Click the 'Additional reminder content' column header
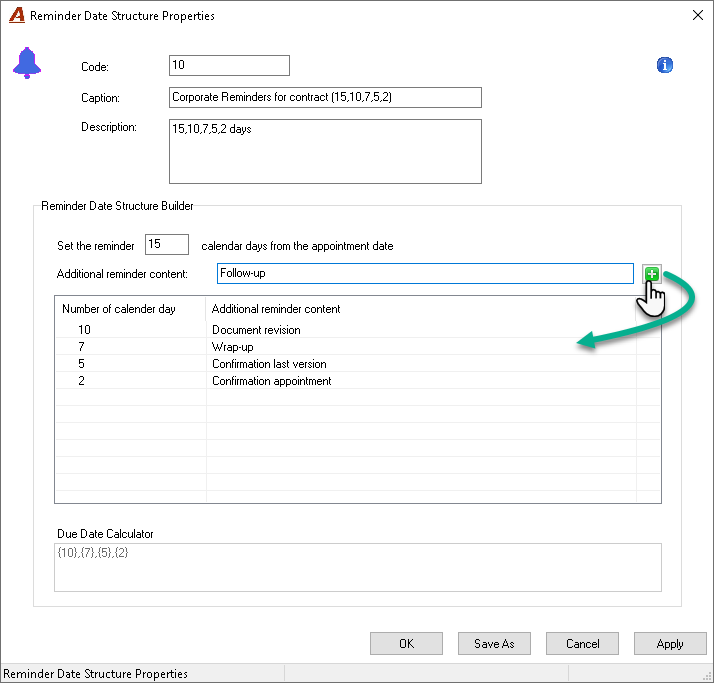Image resolution: width=714 pixels, height=683 pixels. click(x=421, y=309)
